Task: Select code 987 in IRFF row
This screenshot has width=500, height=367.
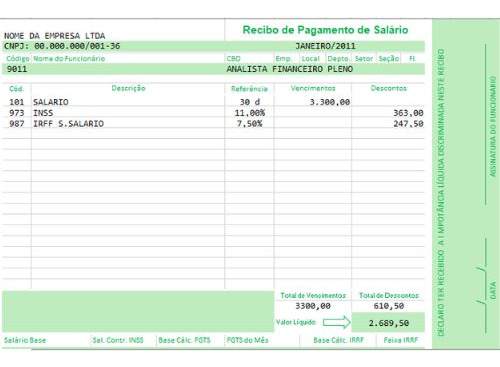Action: [17, 124]
